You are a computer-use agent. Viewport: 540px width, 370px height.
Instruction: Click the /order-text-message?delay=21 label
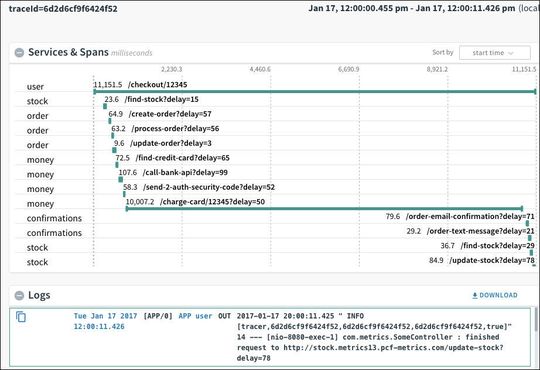tap(480, 231)
